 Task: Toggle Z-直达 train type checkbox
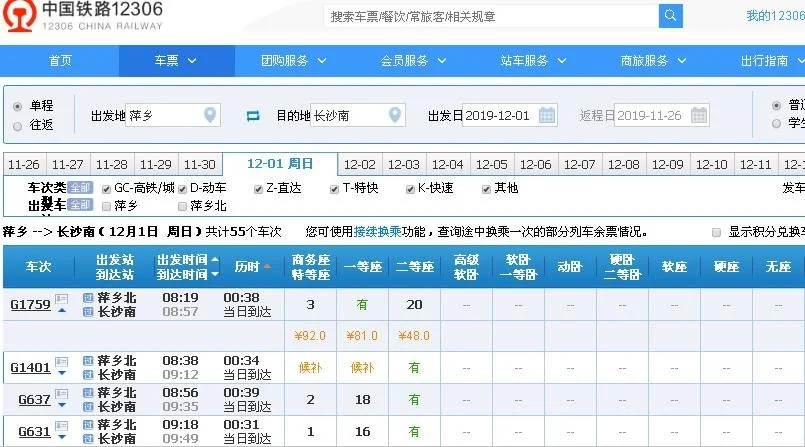[x=258, y=189]
